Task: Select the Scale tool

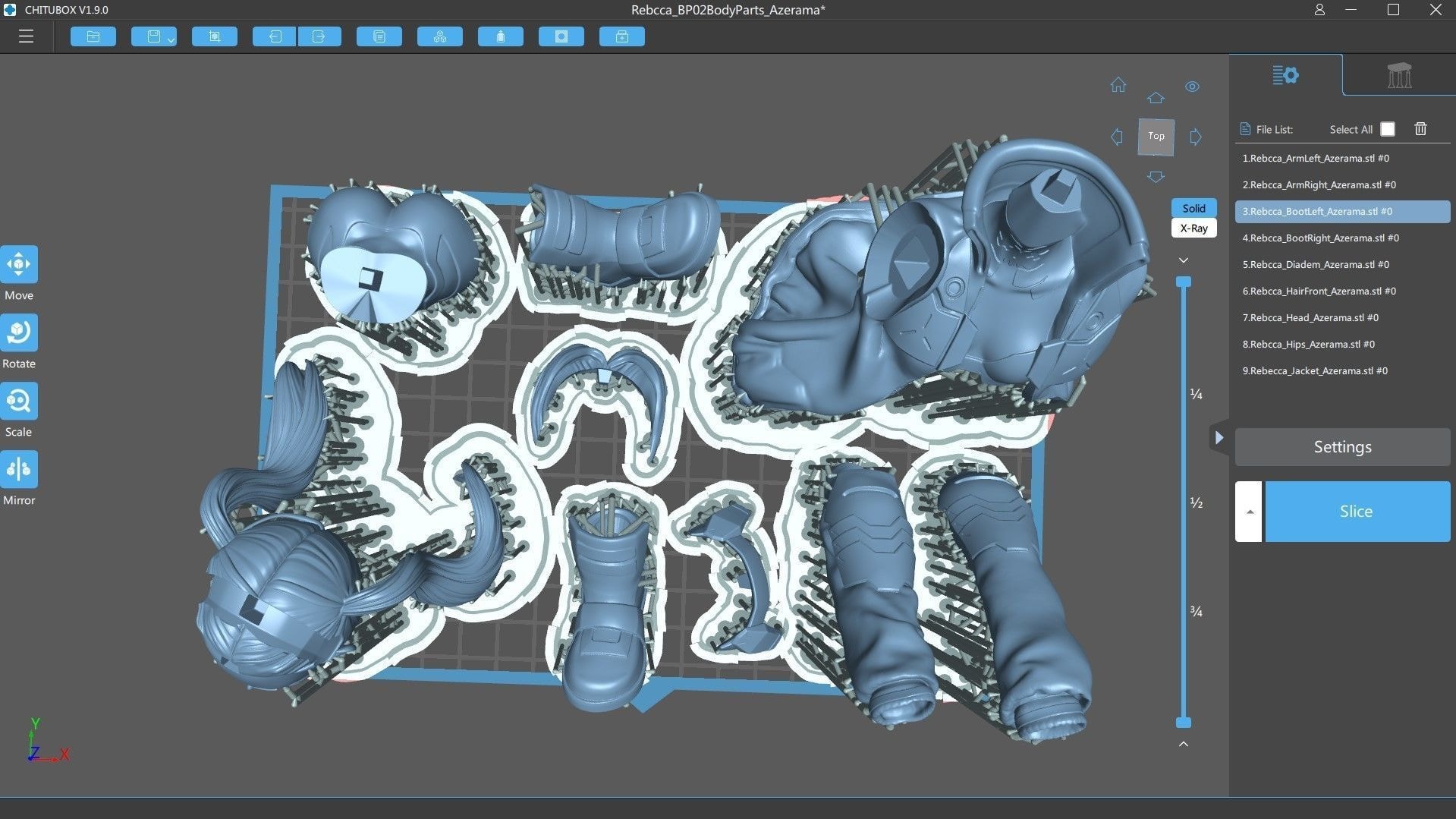Action: coord(19,402)
